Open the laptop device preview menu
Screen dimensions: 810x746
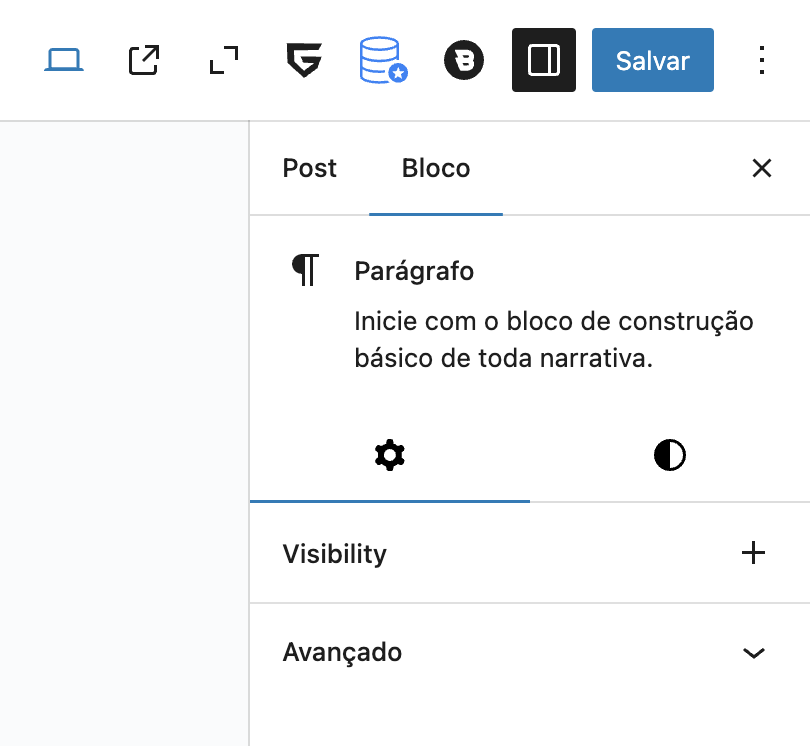click(64, 60)
